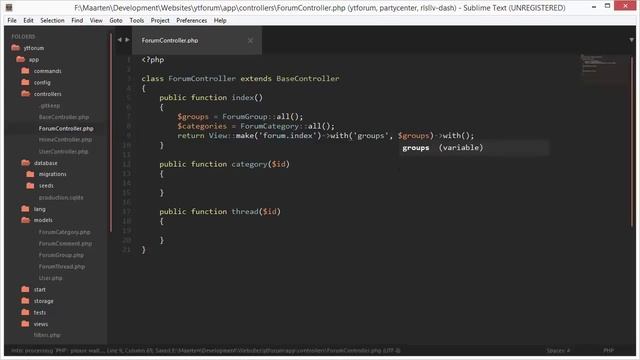Open the Help menu
The image size is (640, 360).
coord(220,20)
